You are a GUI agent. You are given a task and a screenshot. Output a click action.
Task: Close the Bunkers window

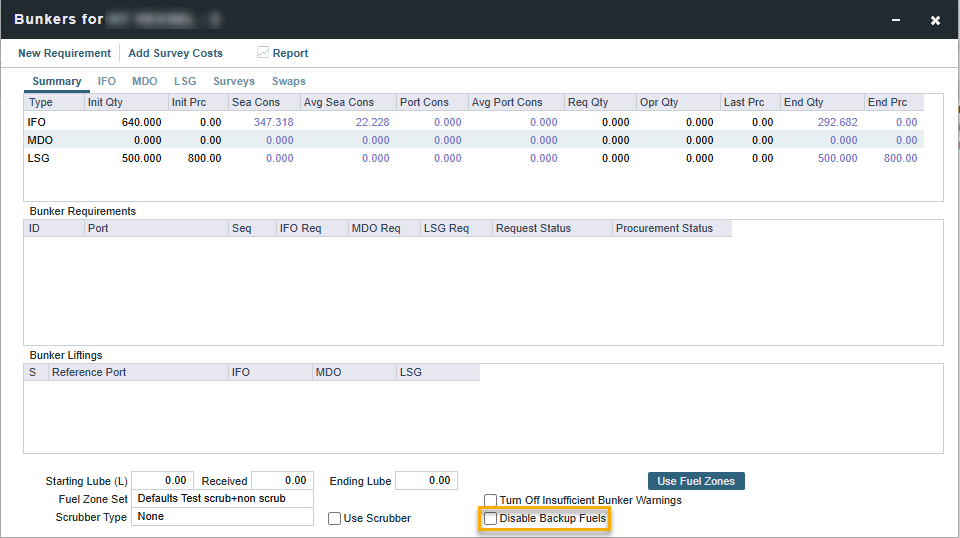[935, 20]
